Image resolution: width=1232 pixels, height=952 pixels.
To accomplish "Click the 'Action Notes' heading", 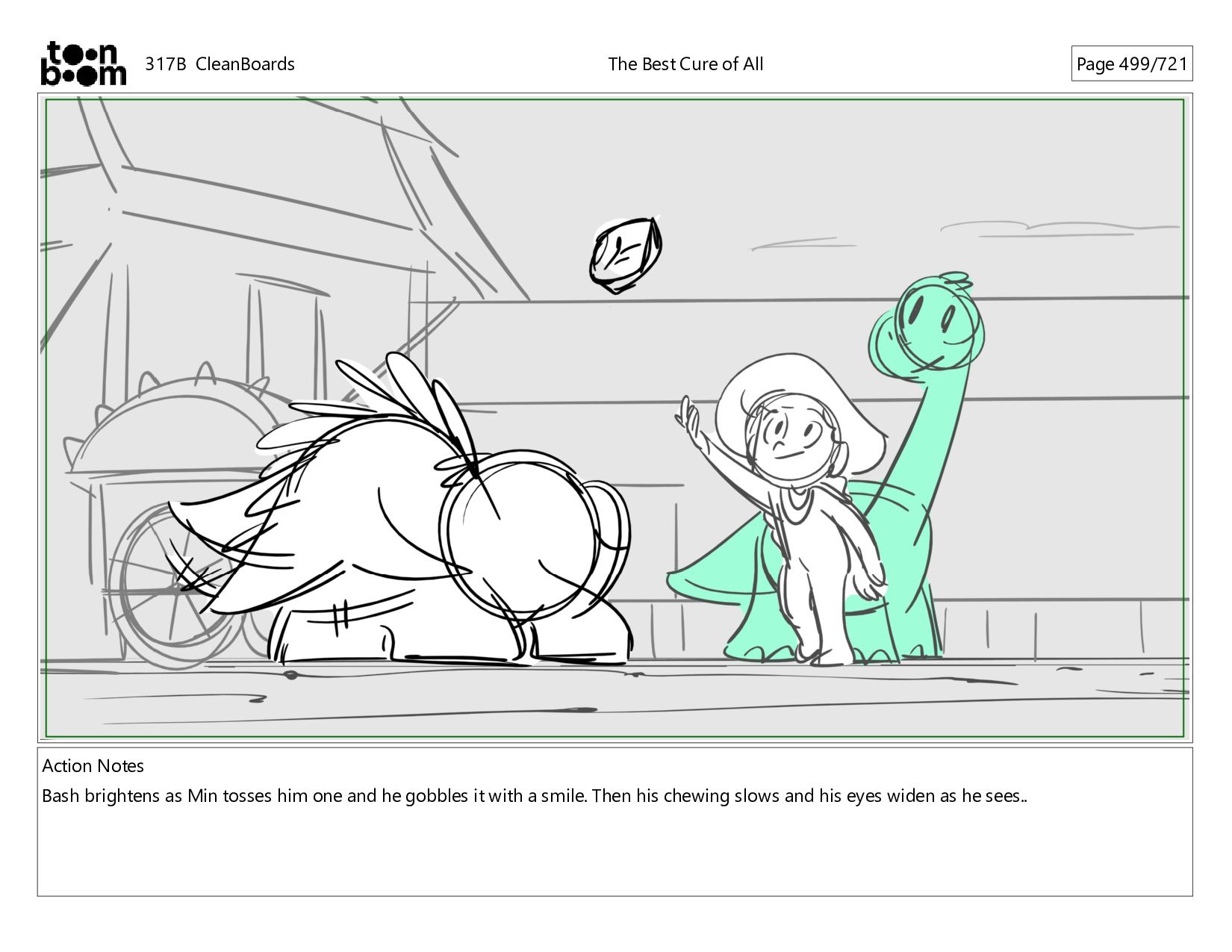I will tap(93, 766).
